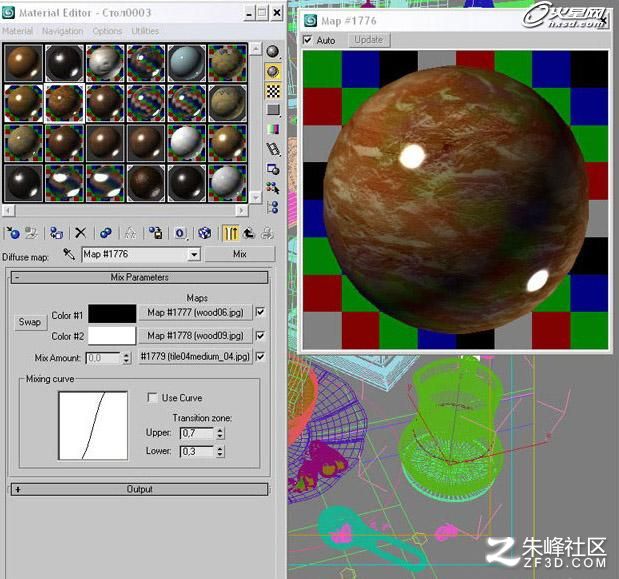Open the Navigation menu
Viewport: 619px width, 579px height.
[62, 31]
